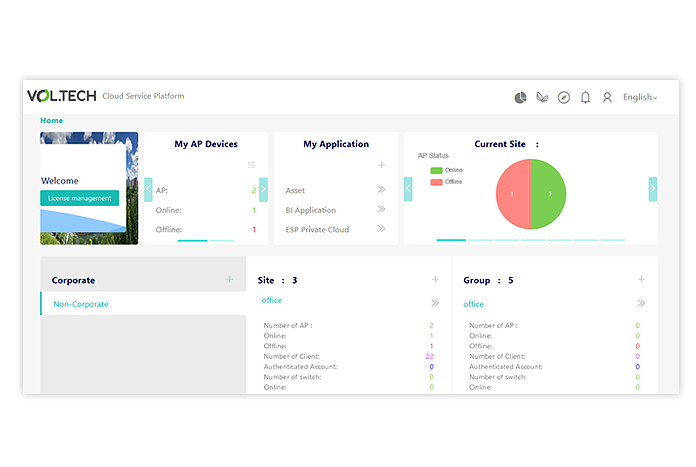Click the red Offline pie slice
This screenshot has height=467, width=696.
[513, 194]
